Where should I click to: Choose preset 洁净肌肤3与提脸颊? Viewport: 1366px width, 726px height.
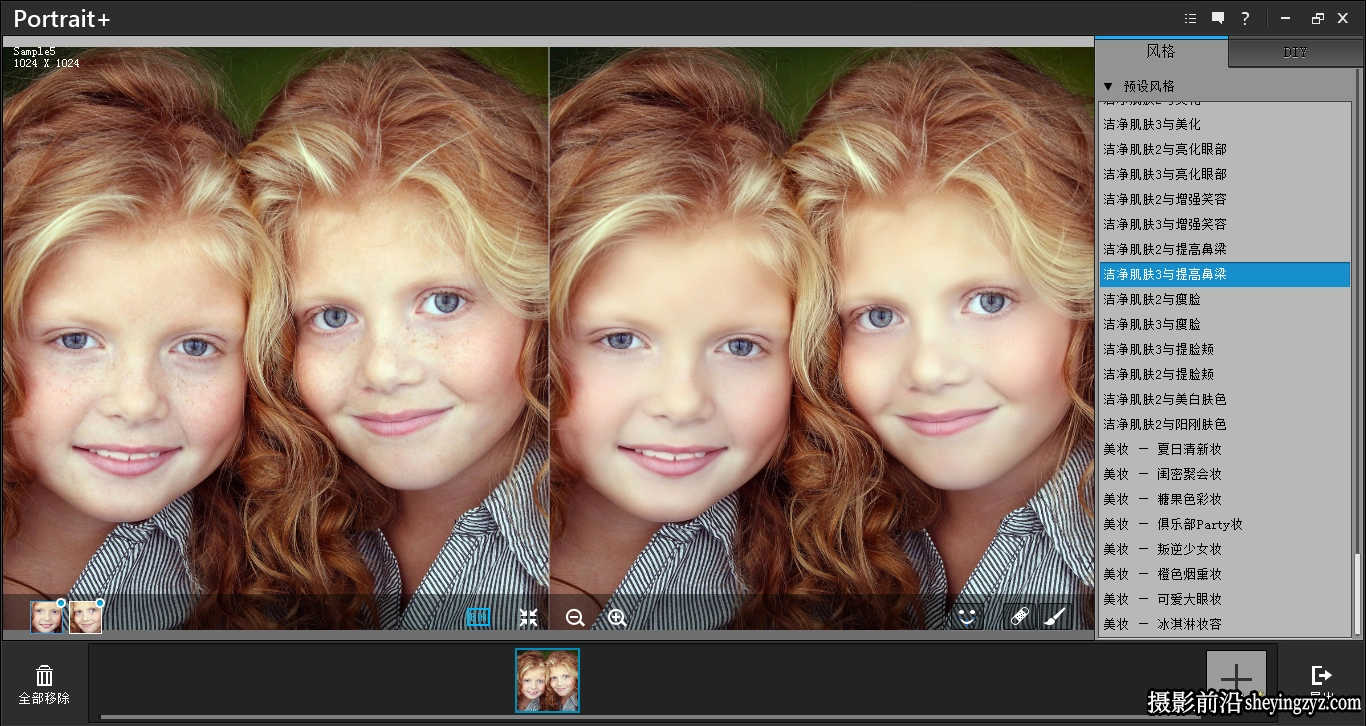point(1225,349)
